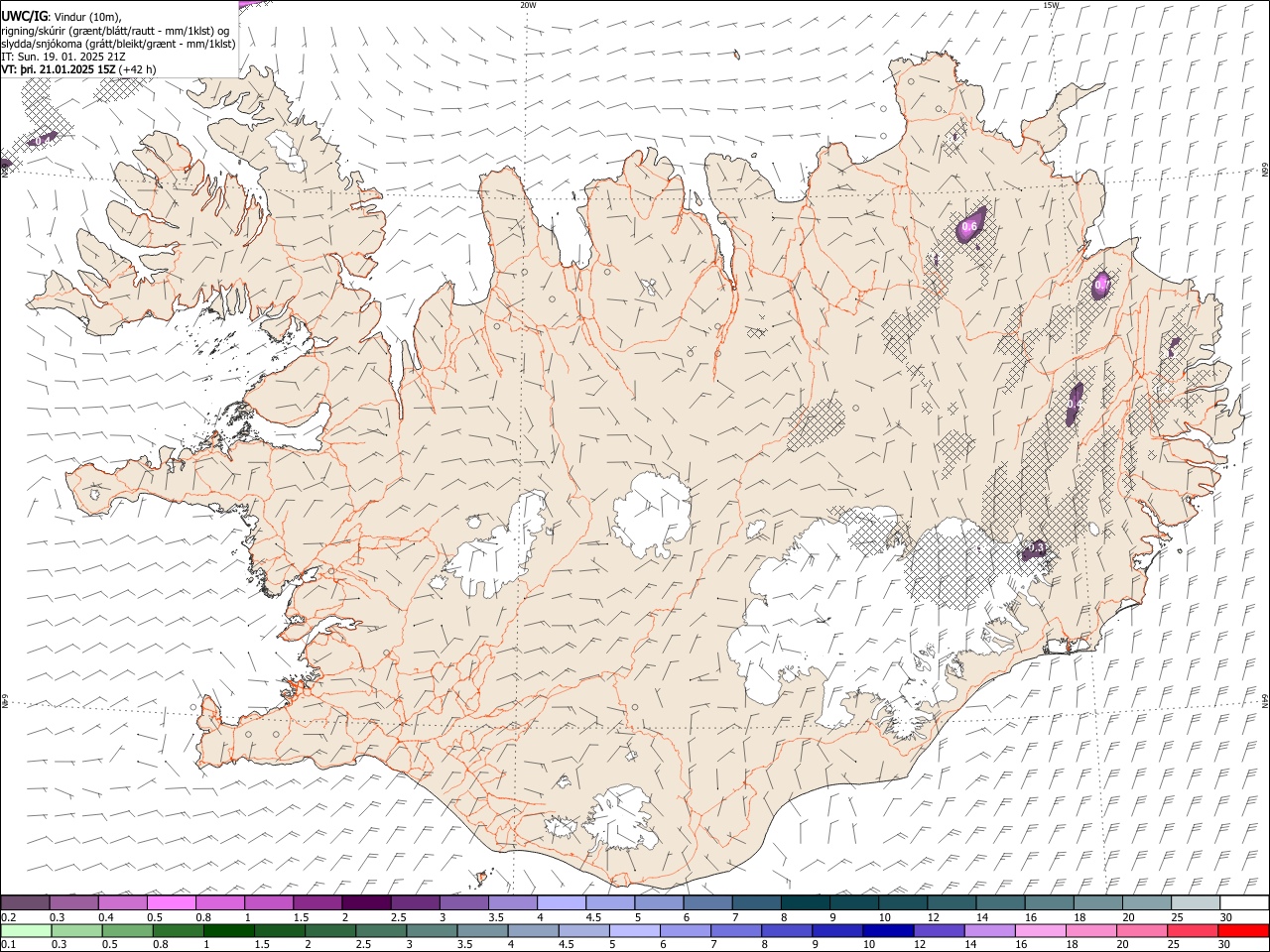
Task: Pick the upper scale swatch starting at 18
Action: [x=1098, y=902]
